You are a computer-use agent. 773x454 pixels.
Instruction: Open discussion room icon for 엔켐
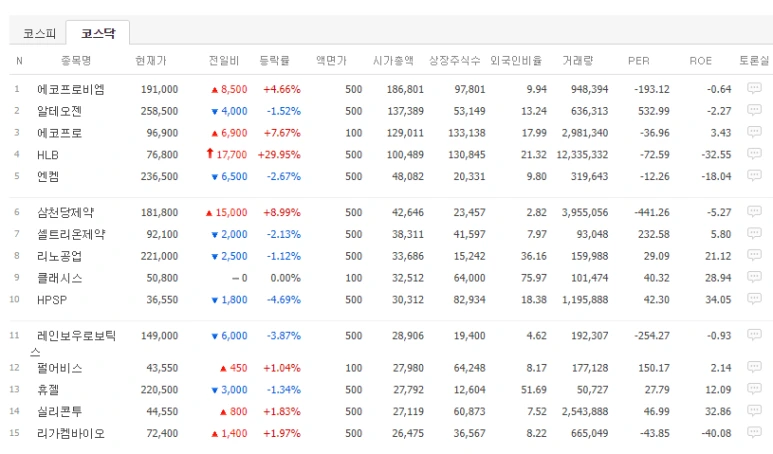click(754, 175)
